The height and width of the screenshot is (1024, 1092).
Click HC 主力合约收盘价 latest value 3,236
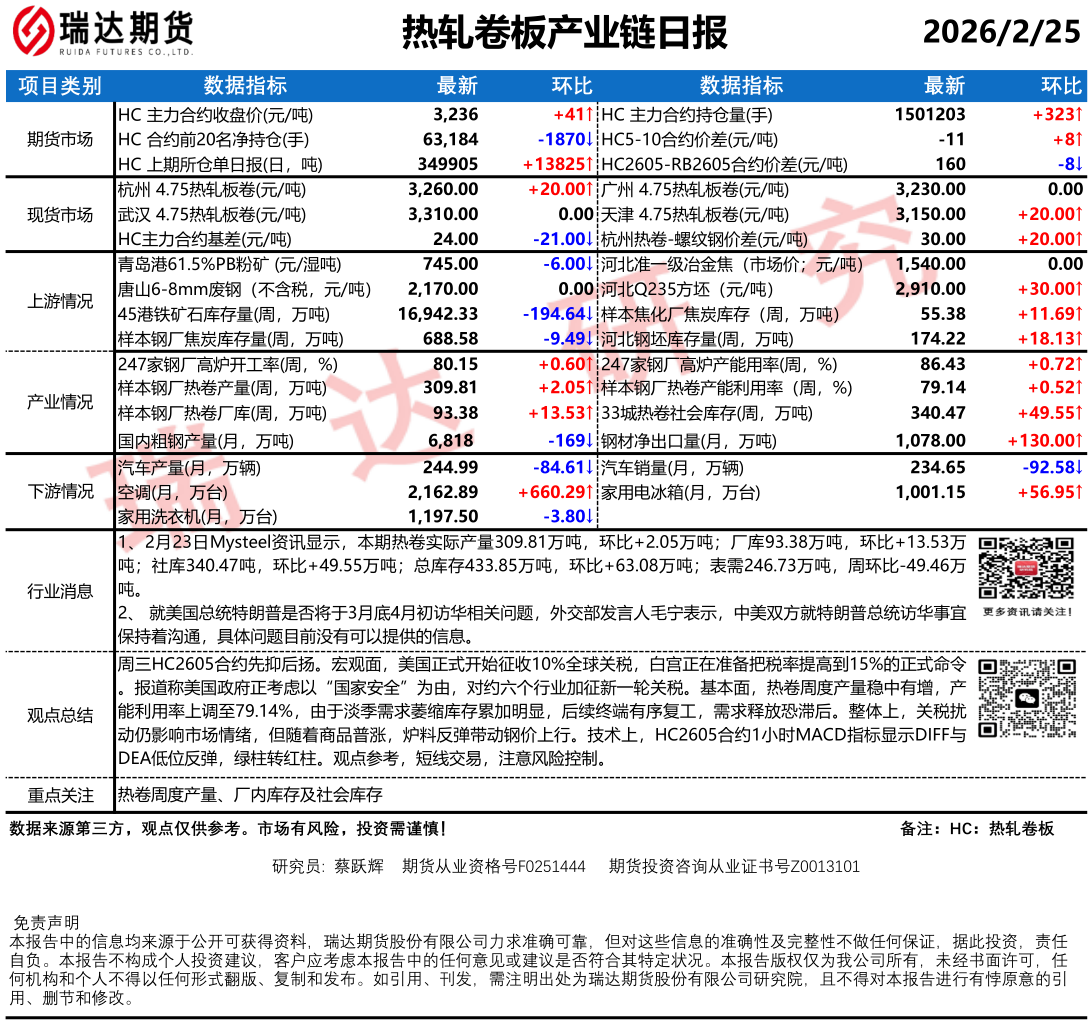tap(456, 114)
